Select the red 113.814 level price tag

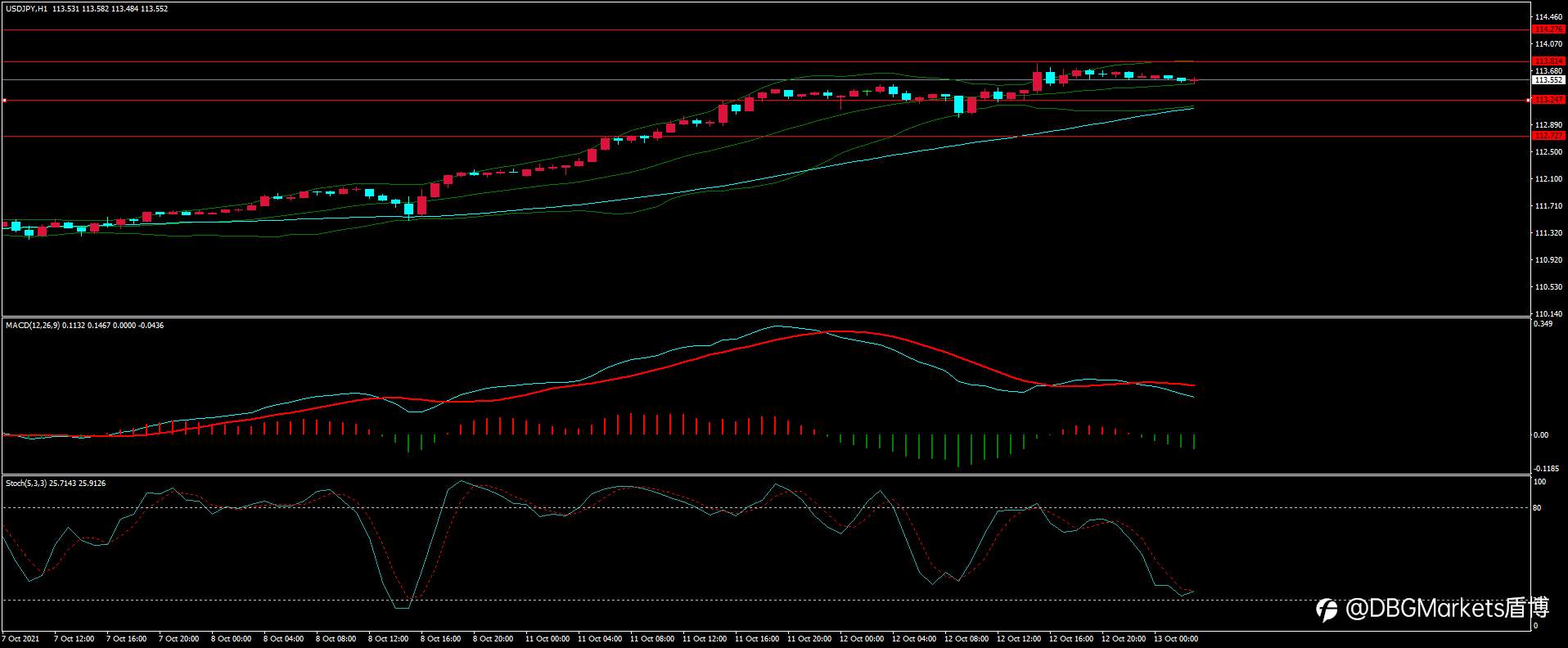(1548, 61)
